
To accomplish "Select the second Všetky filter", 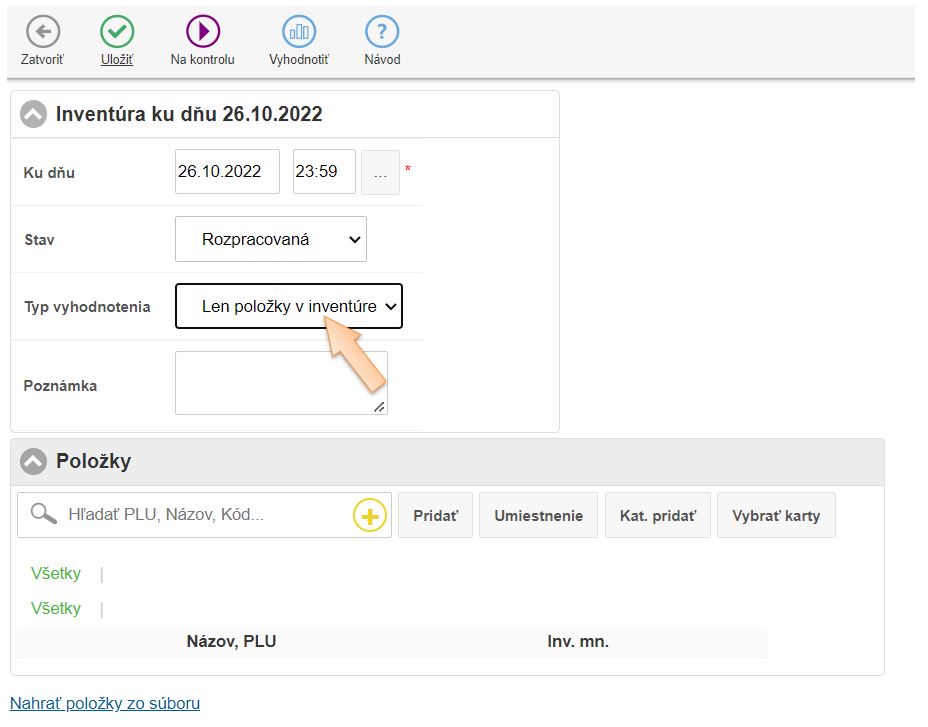I will click(x=56, y=609).
